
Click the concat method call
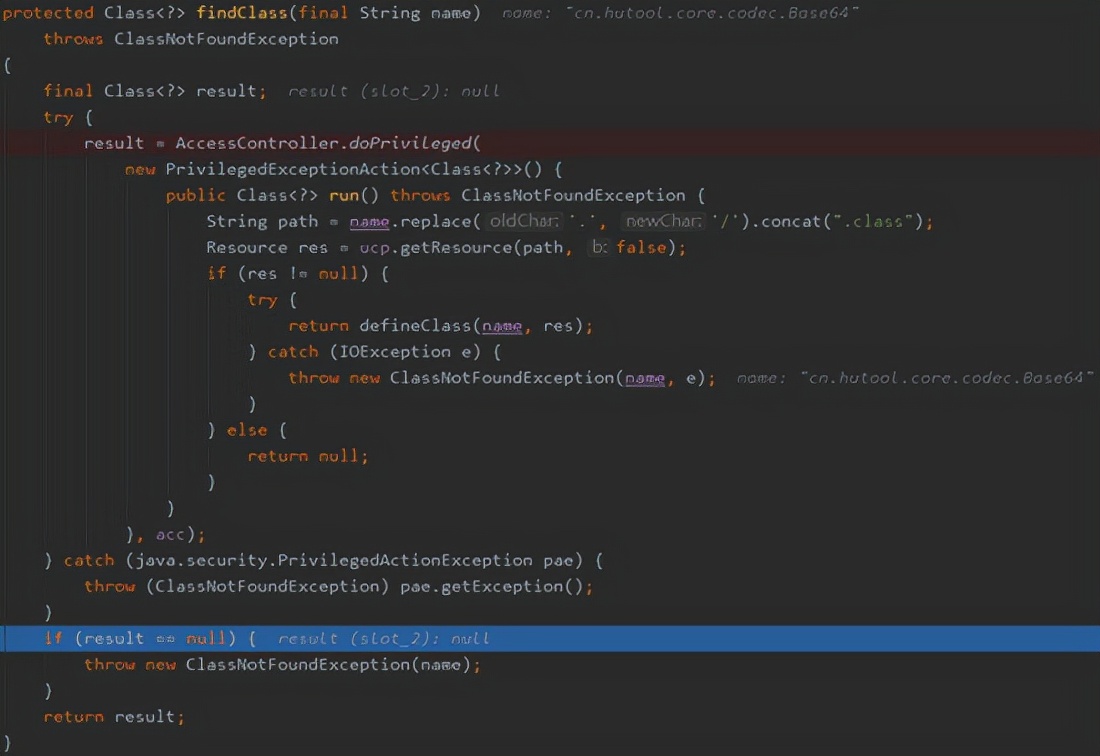click(790, 221)
